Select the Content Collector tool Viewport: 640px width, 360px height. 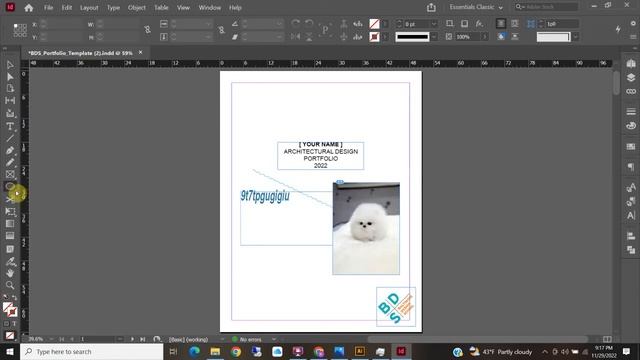(10, 113)
